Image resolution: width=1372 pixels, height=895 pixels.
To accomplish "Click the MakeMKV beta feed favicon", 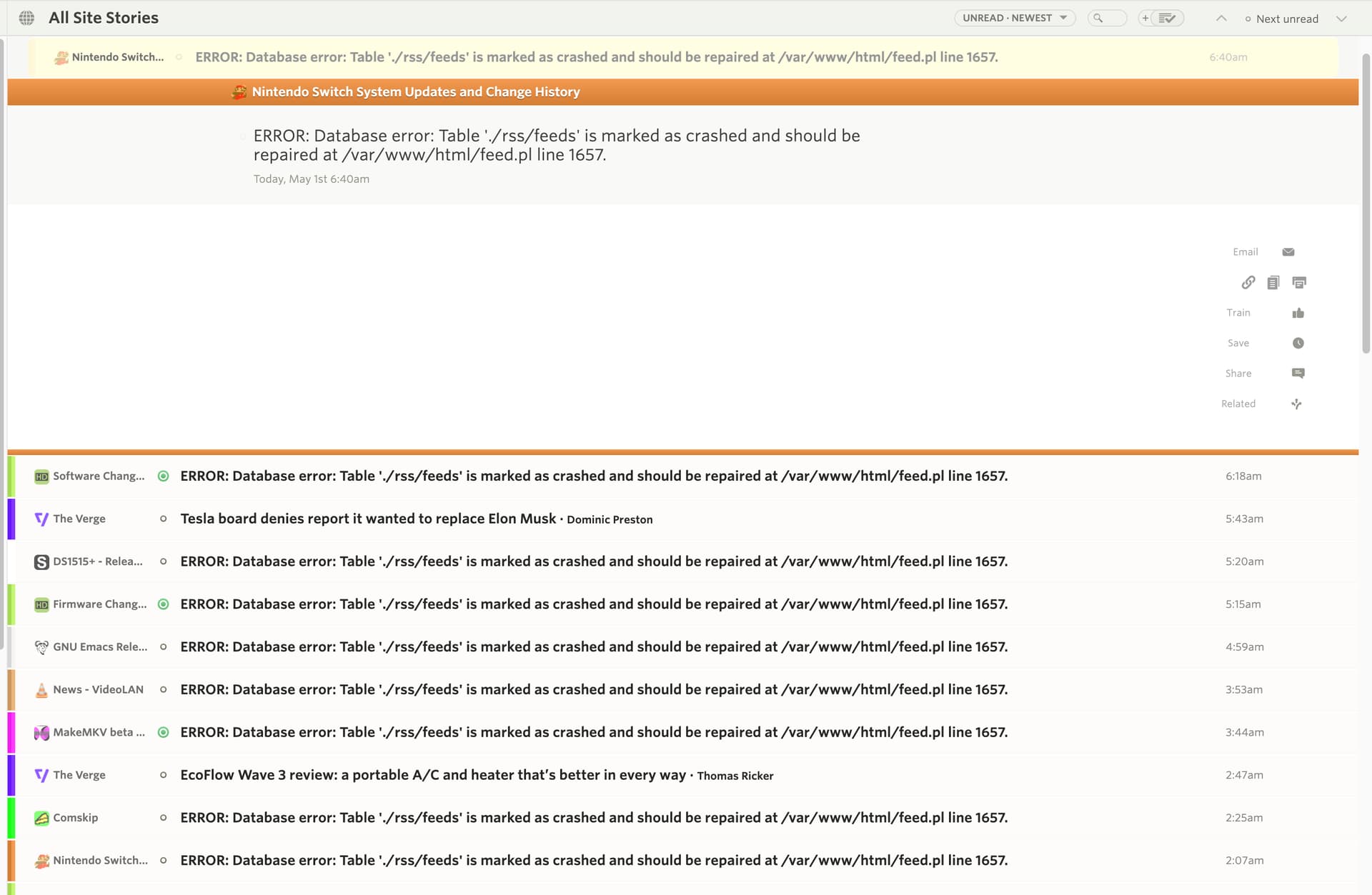I will (41, 733).
